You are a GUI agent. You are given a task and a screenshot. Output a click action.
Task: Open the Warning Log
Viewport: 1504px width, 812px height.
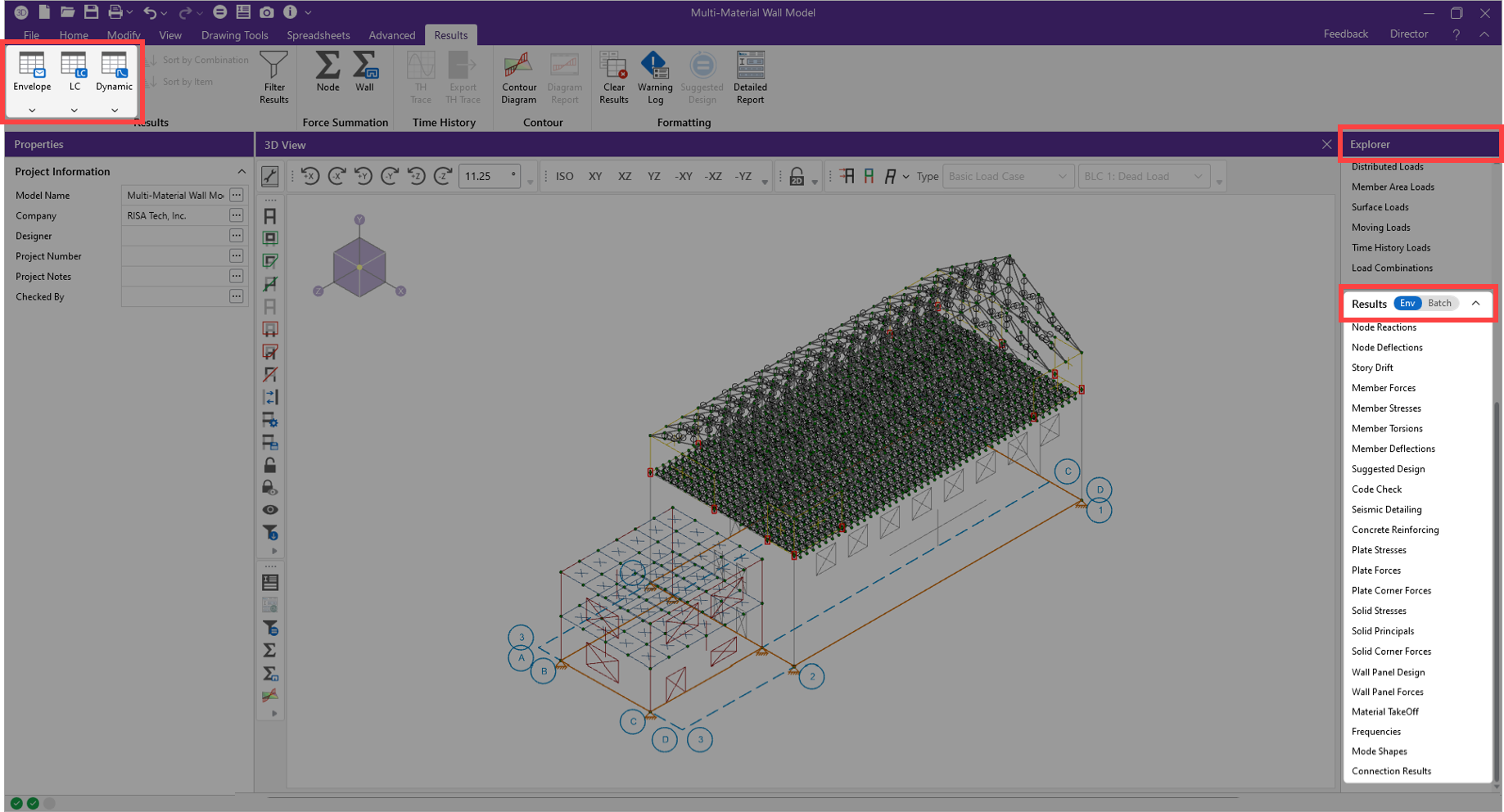pos(654,77)
